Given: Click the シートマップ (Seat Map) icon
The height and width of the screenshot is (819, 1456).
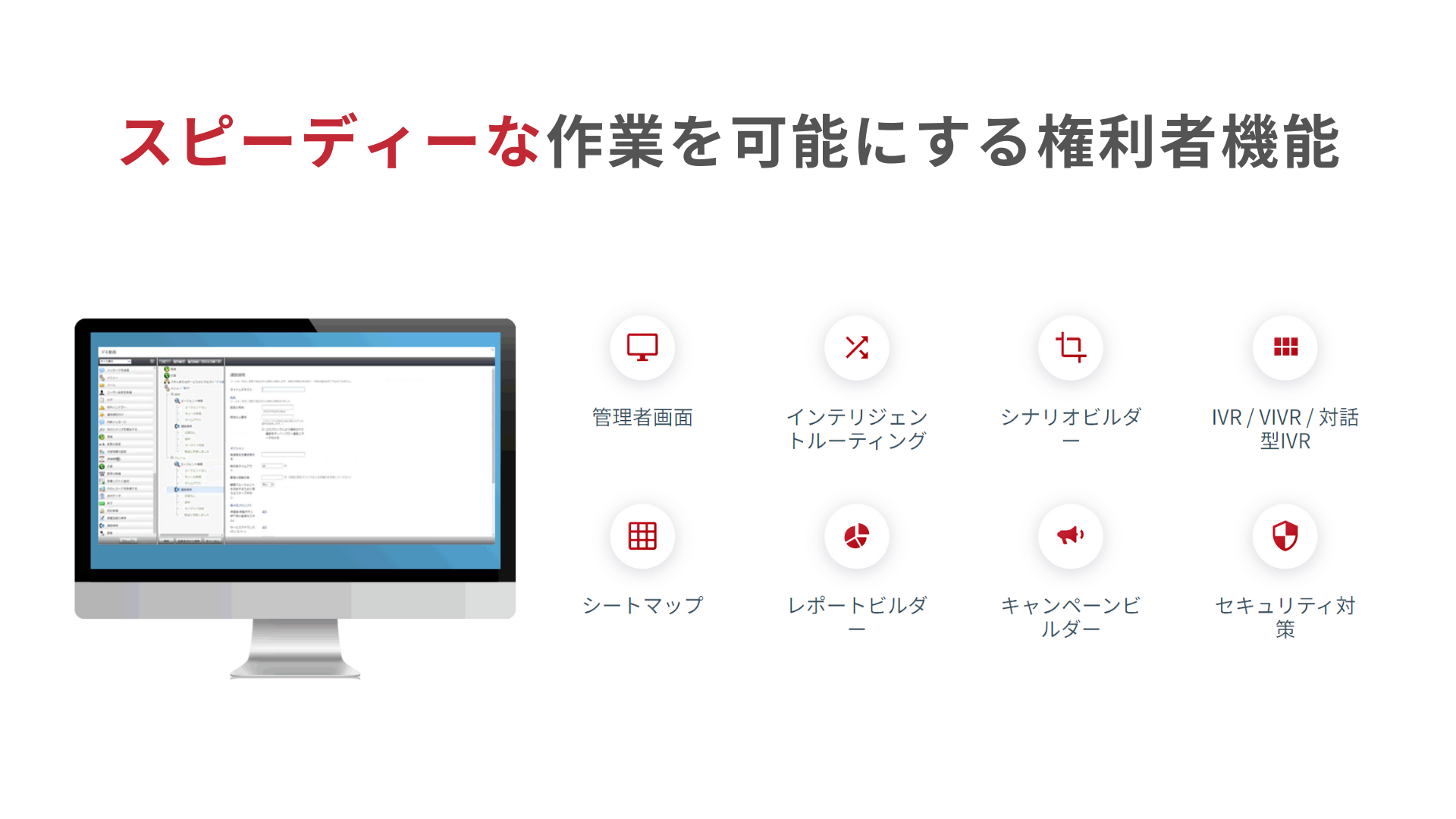Looking at the screenshot, I should click(x=642, y=536).
